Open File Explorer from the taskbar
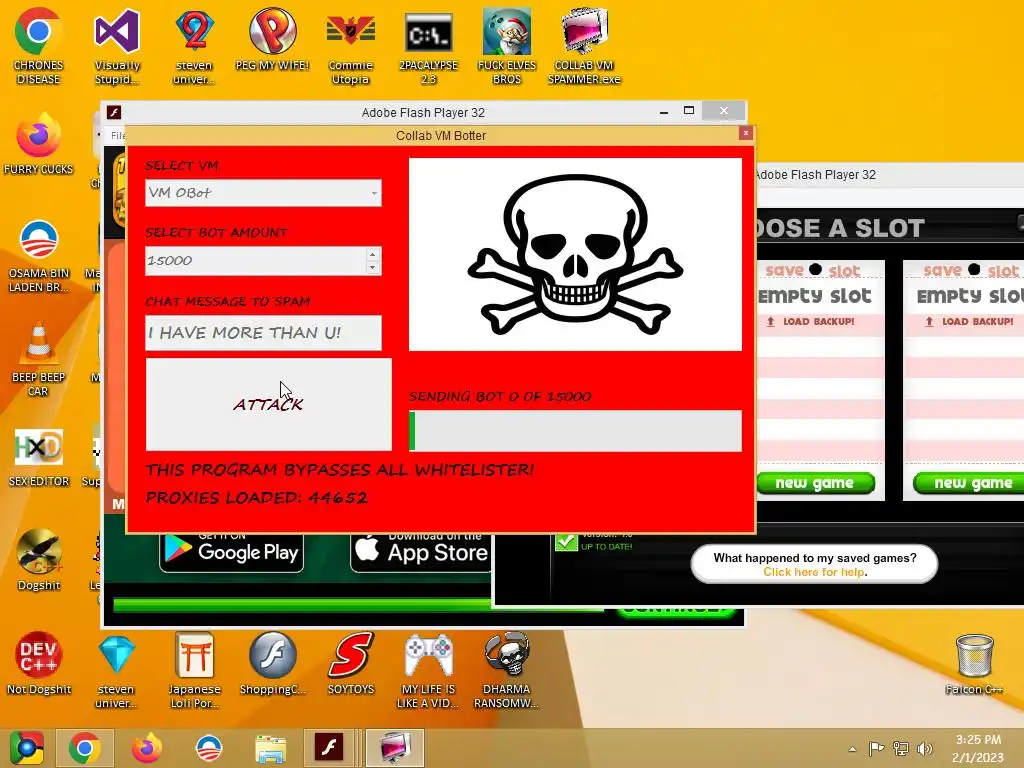 (x=270, y=748)
